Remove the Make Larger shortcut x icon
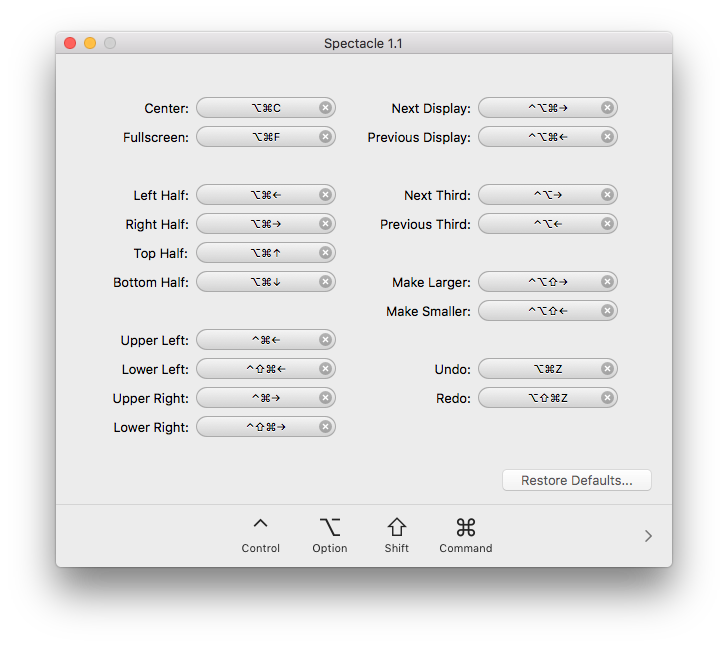Image resolution: width=728 pixels, height=647 pixels. 607,282
